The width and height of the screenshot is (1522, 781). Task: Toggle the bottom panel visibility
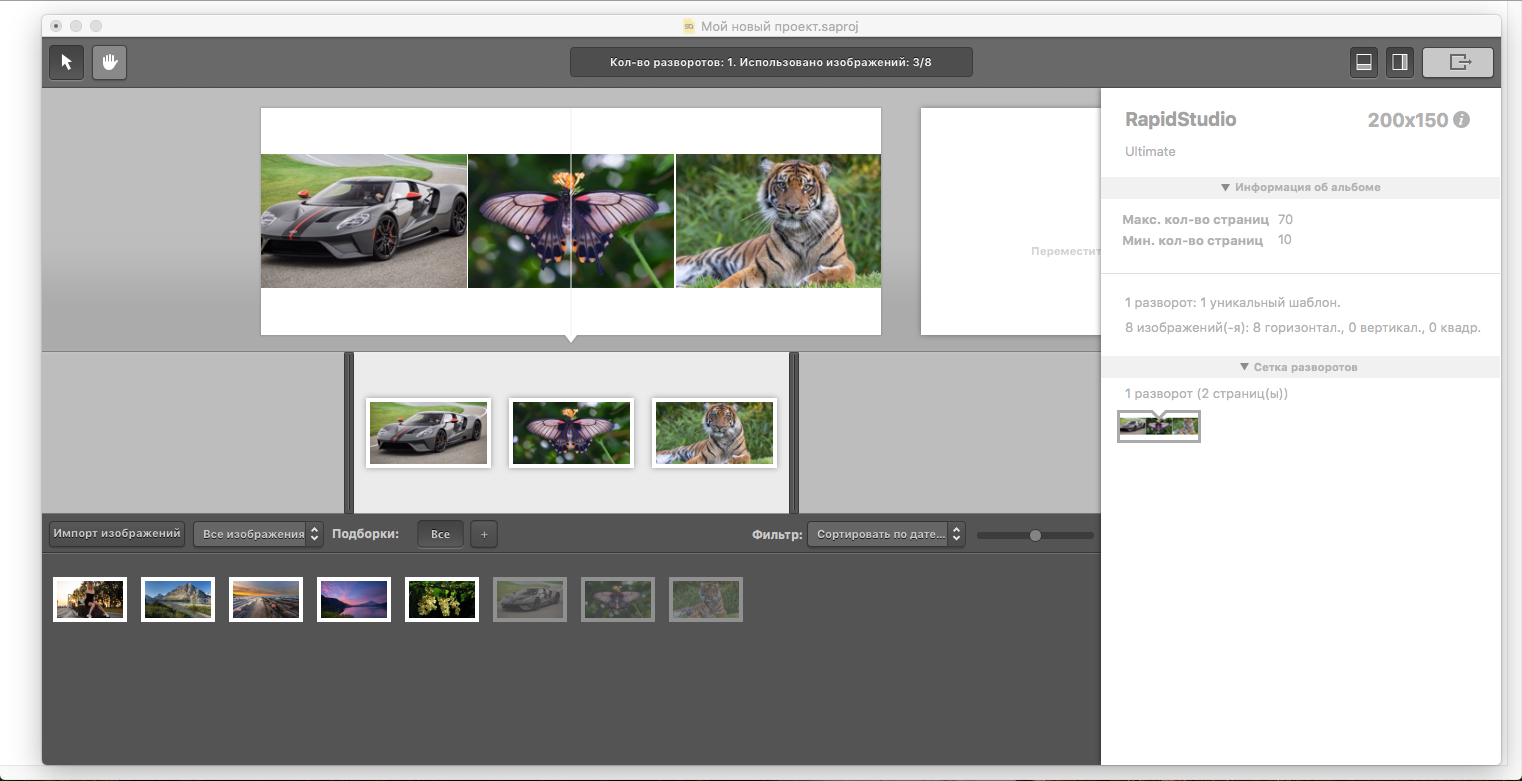[1363, 62]
